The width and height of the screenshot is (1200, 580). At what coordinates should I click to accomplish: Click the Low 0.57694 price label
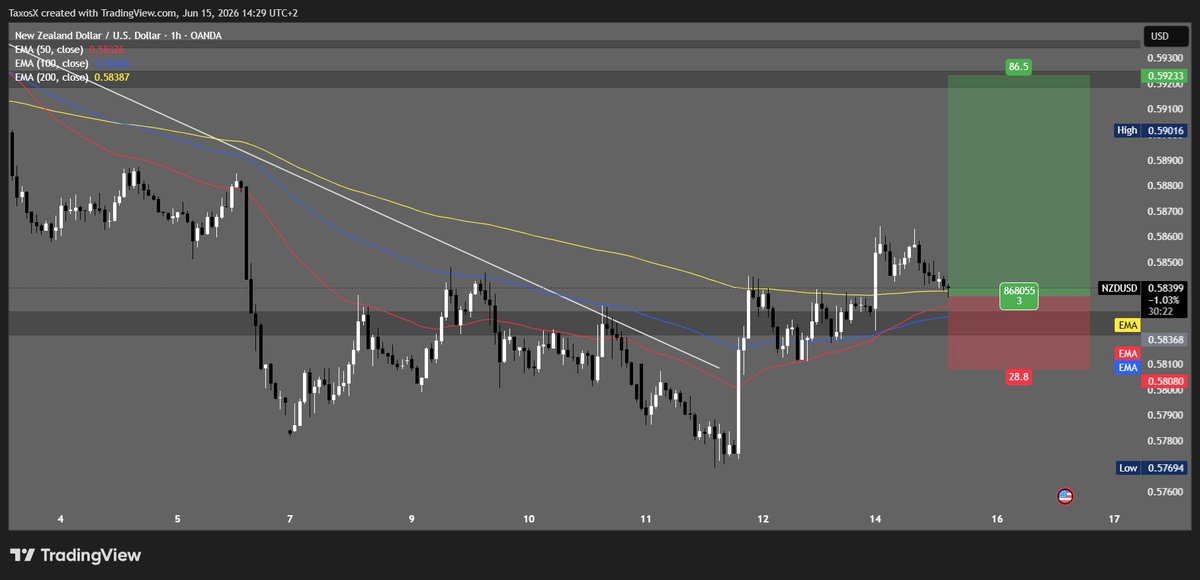[1153, 467]
